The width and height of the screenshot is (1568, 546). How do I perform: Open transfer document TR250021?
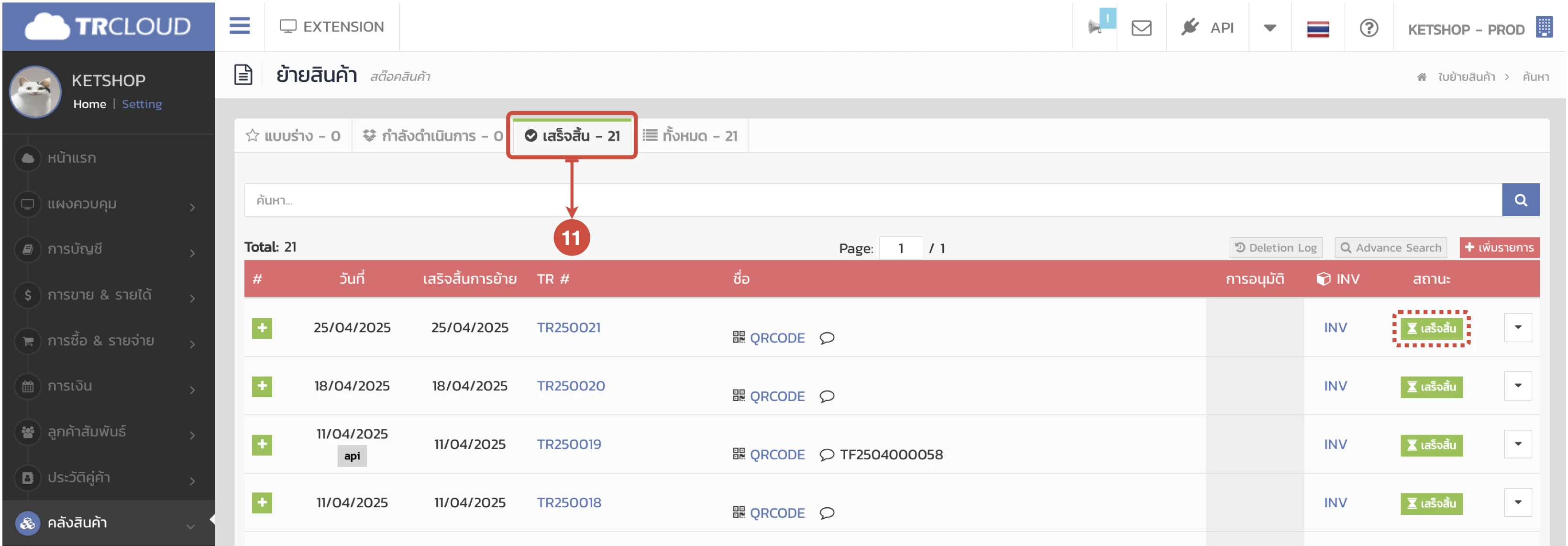pos(569,327)
